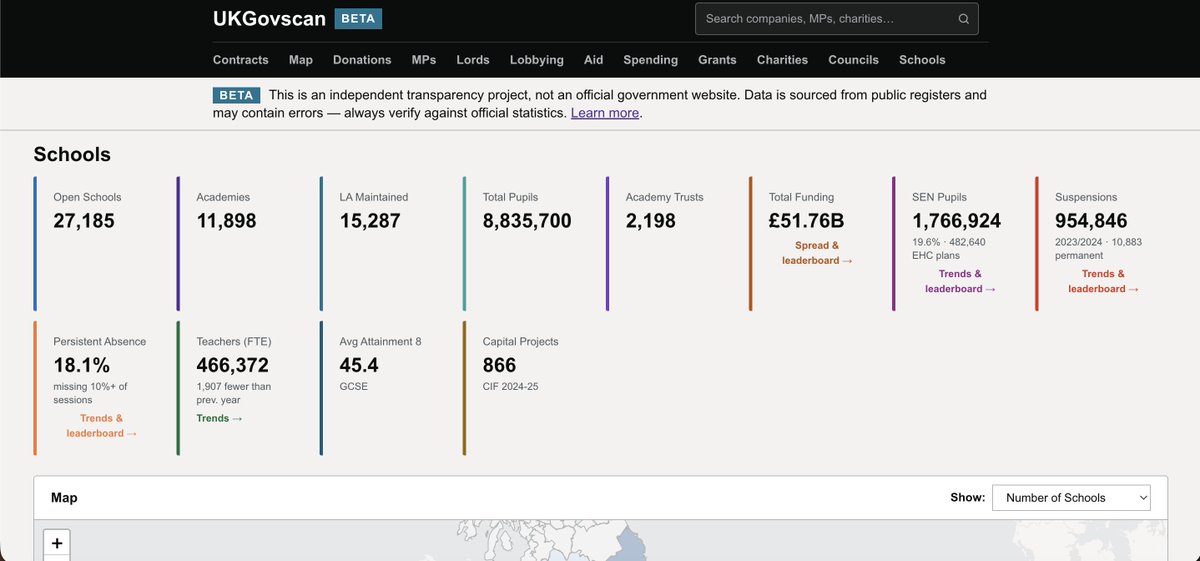
Task: Click the Schools page heading
Action: coord(72,154)
